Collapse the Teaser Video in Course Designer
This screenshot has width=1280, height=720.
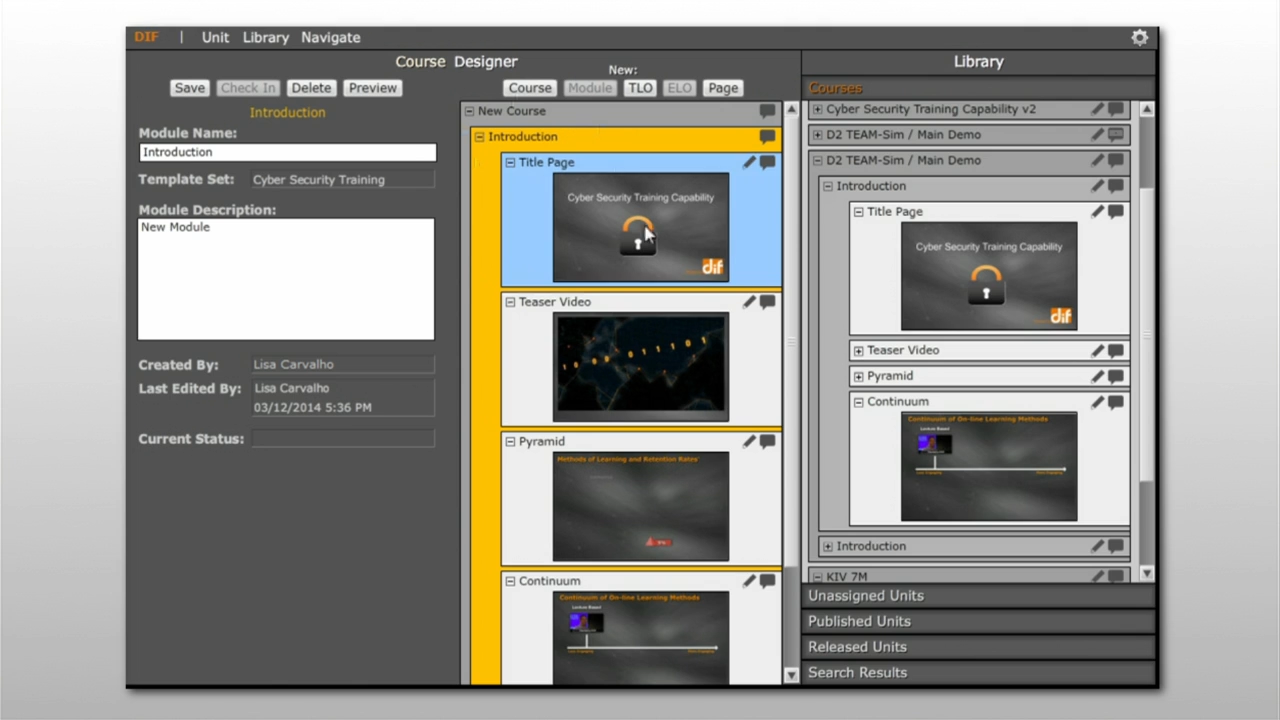point(510,302)
